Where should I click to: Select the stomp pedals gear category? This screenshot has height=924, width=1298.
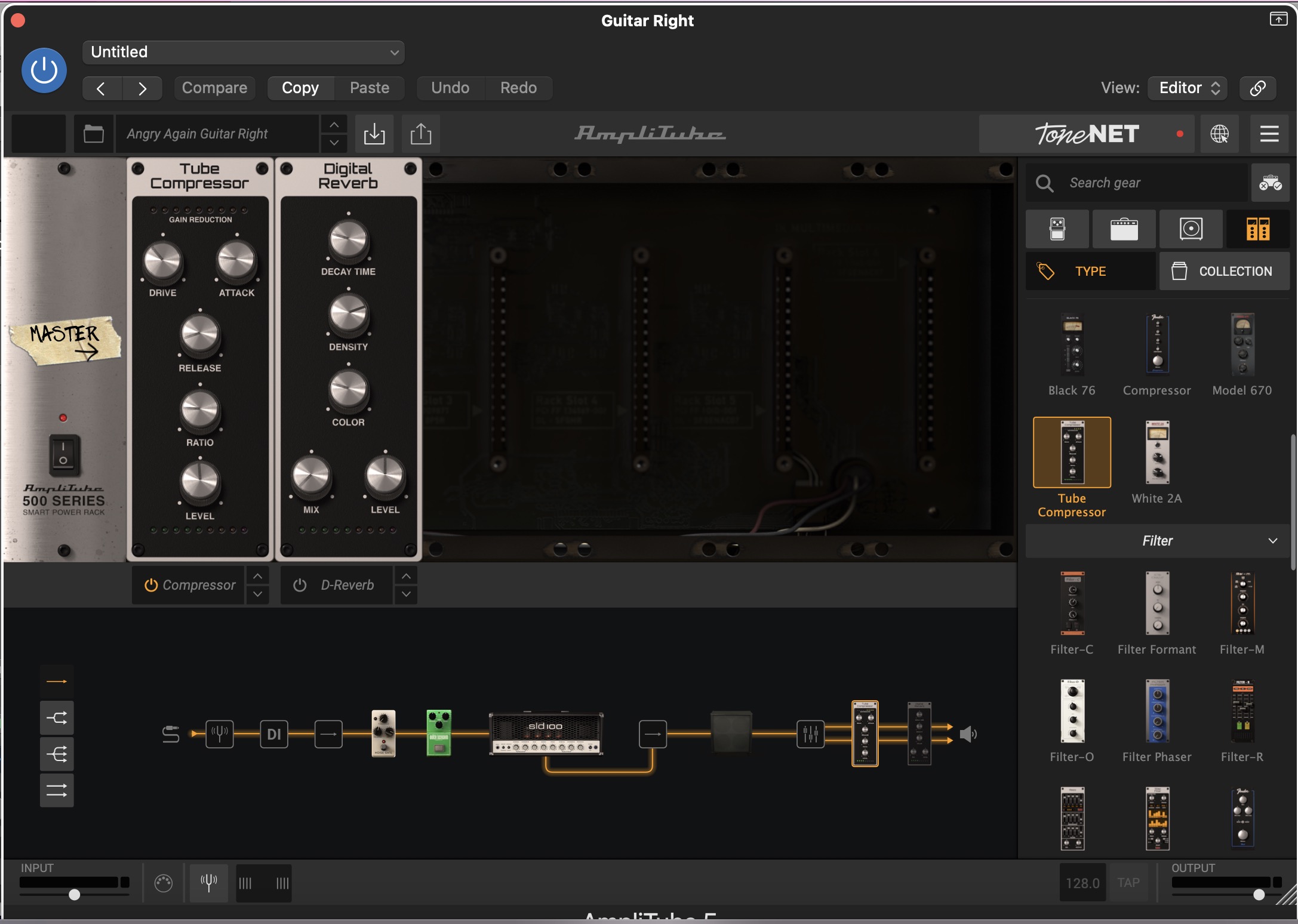tap(1057, 229)
